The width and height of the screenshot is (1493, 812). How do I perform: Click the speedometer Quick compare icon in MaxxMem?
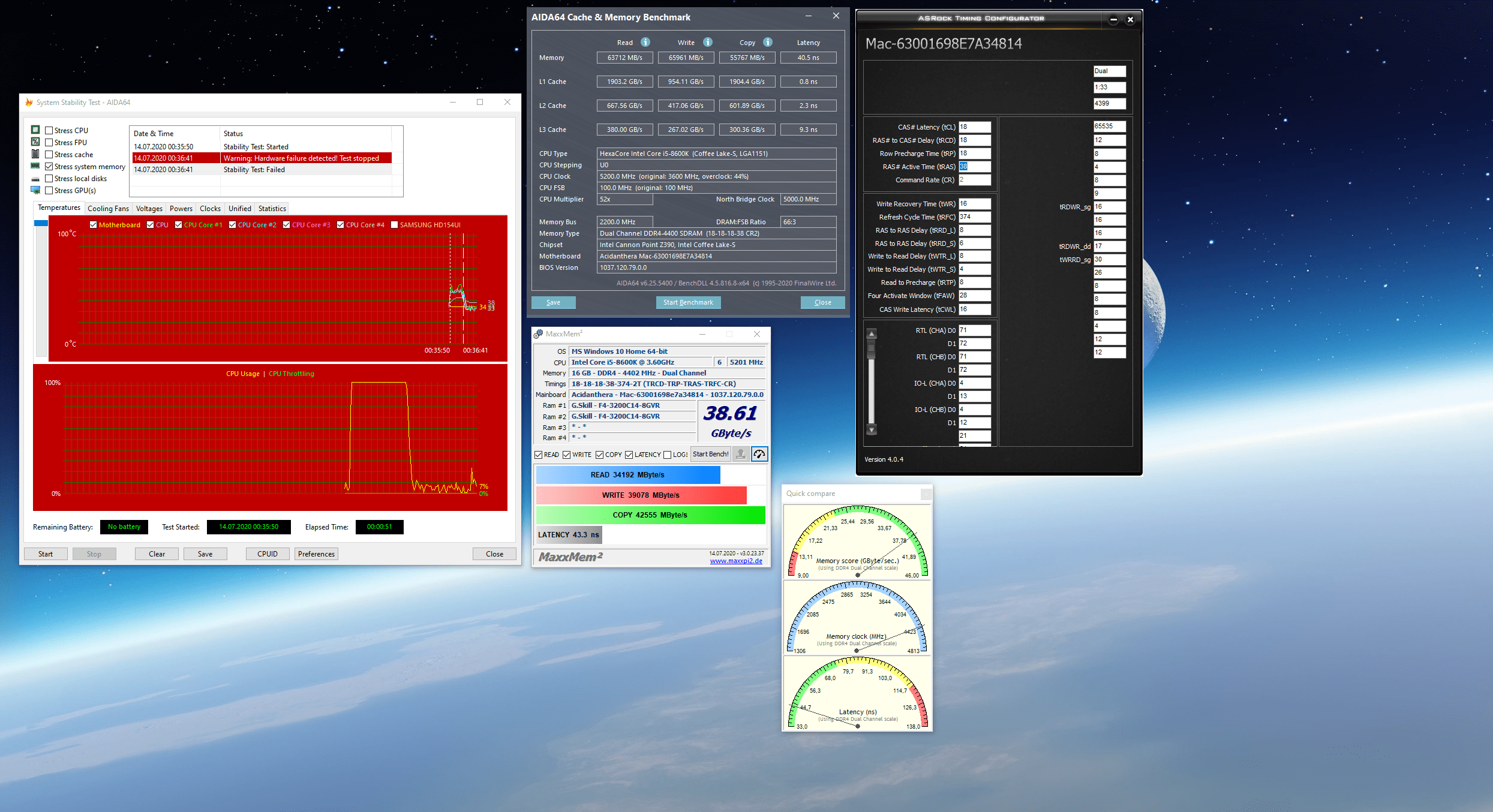point(759,454)
